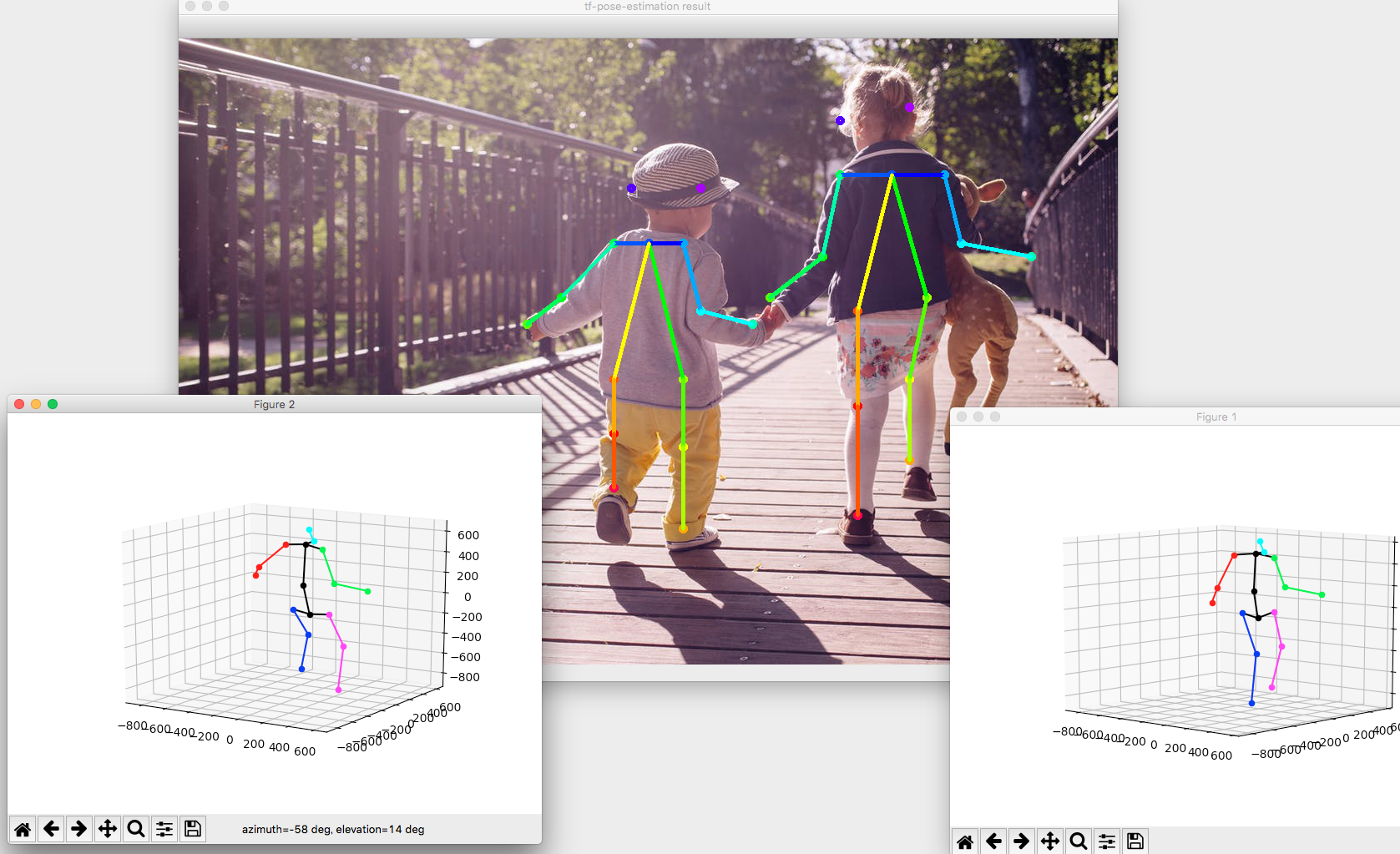
Task: Step forward in Figure 1 navigation history
Action: pyautogui.click(x=1022, y=841)
